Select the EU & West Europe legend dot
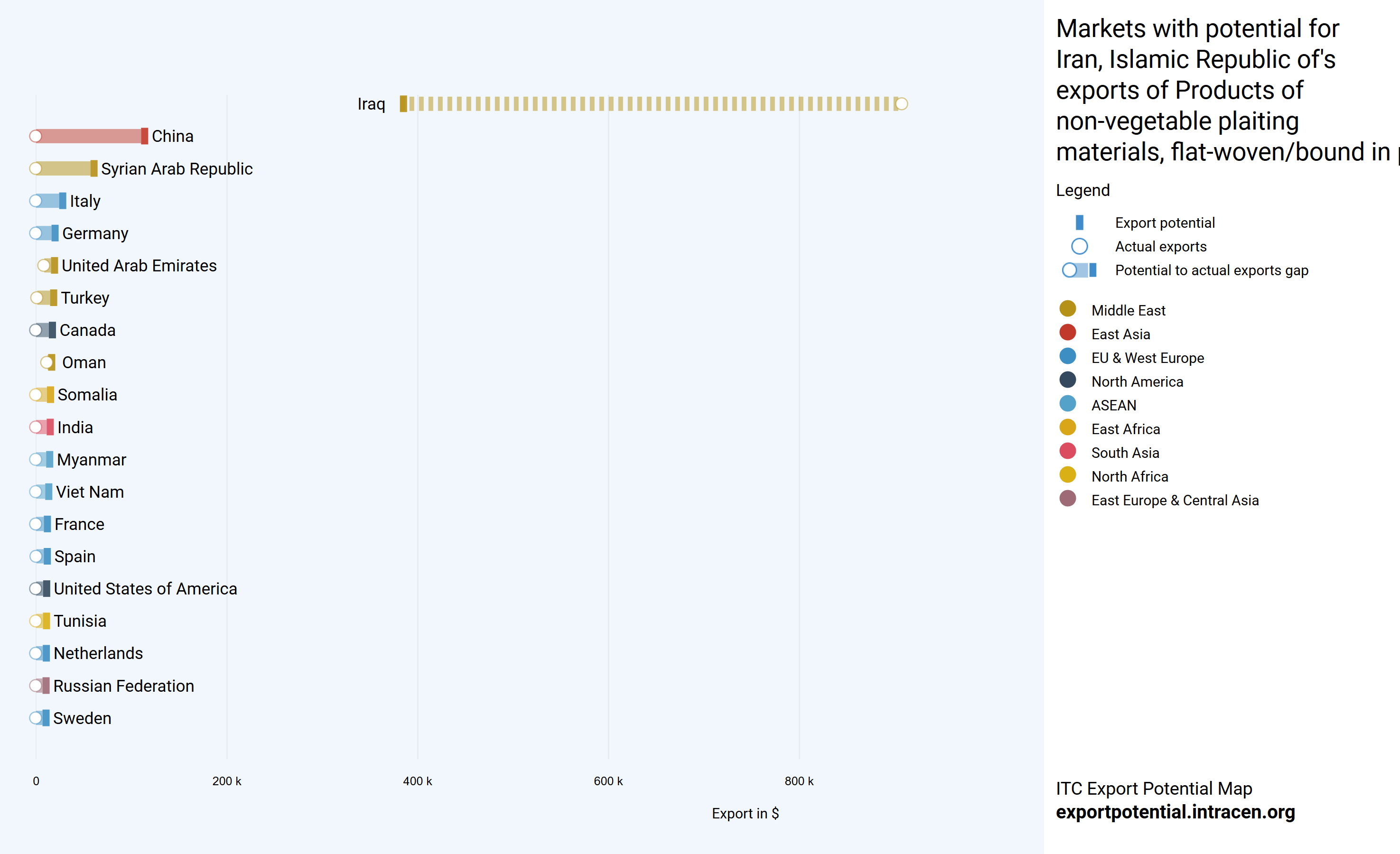 [x=1068, y=356]
